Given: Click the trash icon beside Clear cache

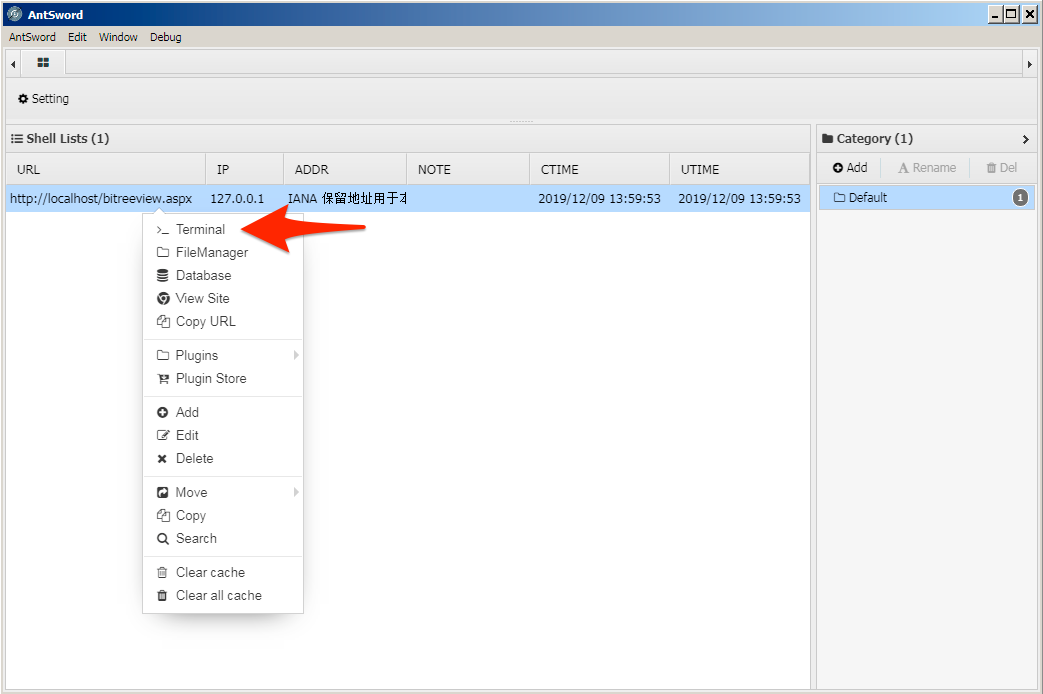Looking at the screenshot, I should 162,572.
